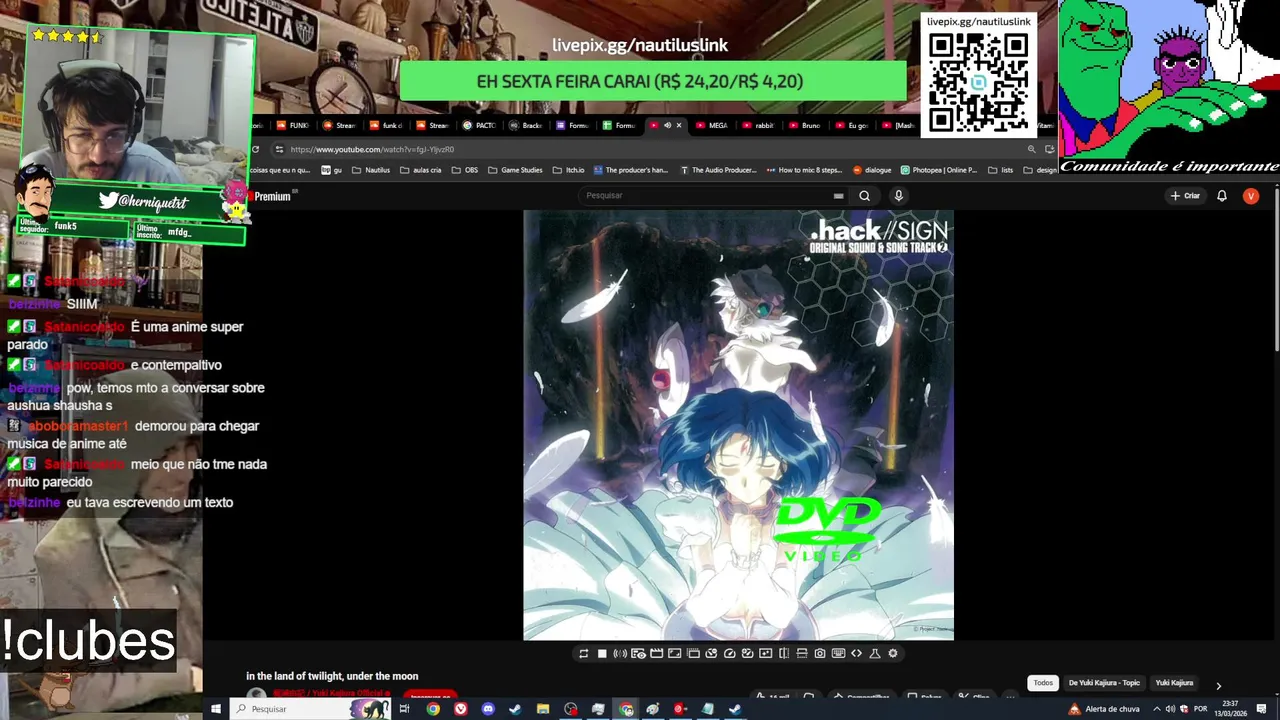Image resolution: width=1280 pixels, height=720 pixels.
Task: Select the Yuki Kajiura filter chip
Action: 1174,683
